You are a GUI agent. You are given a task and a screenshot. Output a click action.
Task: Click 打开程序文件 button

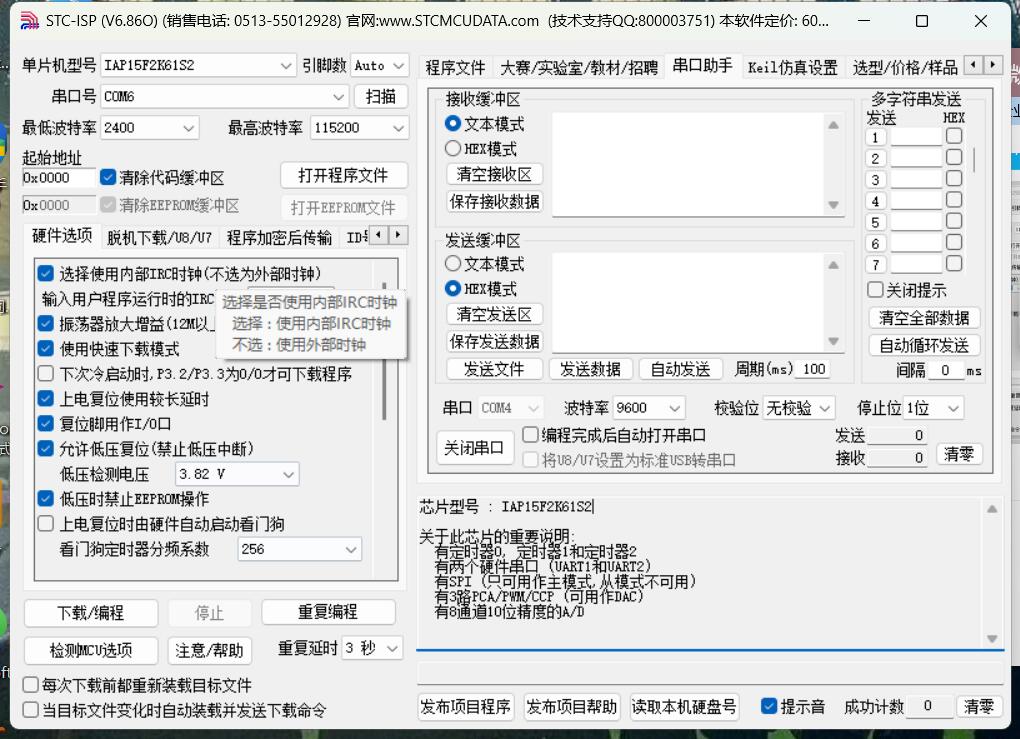(x=343, y=175)
